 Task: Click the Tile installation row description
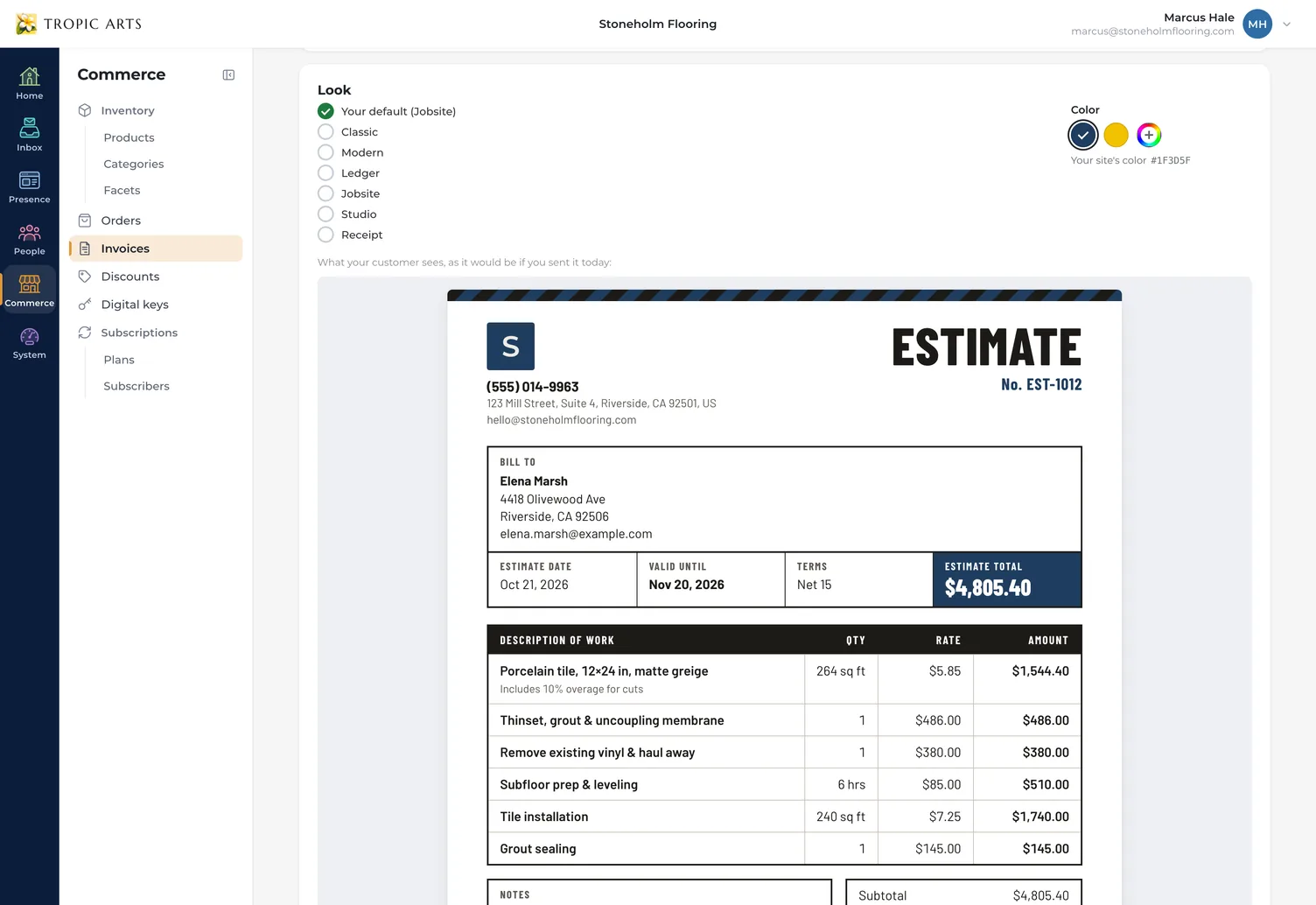tap(544, 817)
